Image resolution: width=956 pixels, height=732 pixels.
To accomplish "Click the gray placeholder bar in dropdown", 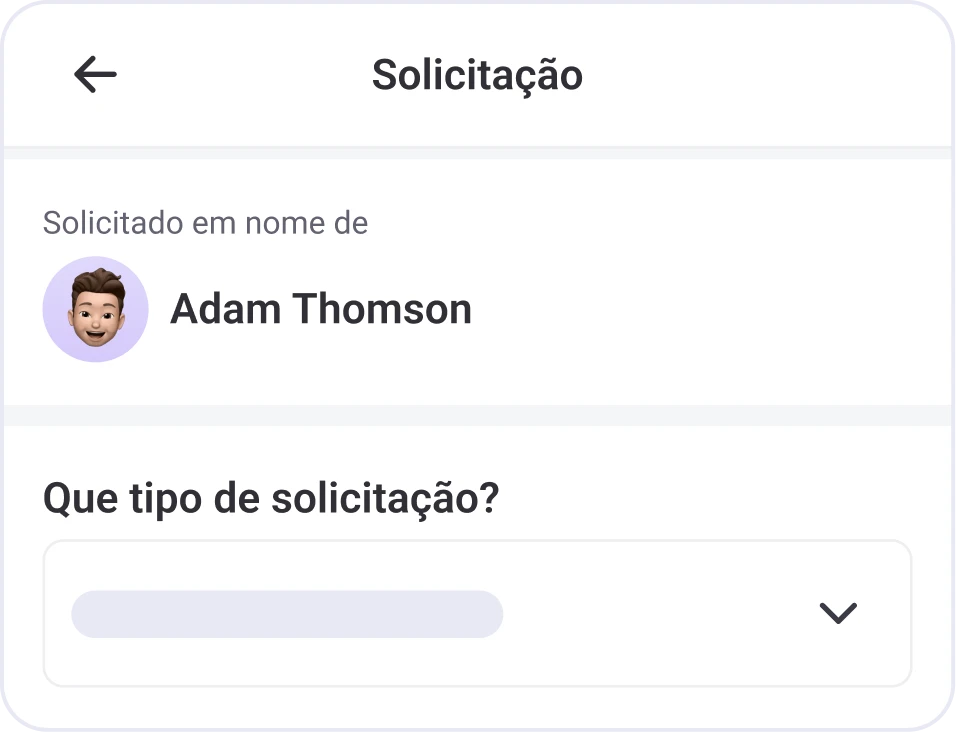I will click(x=287, y=614).
